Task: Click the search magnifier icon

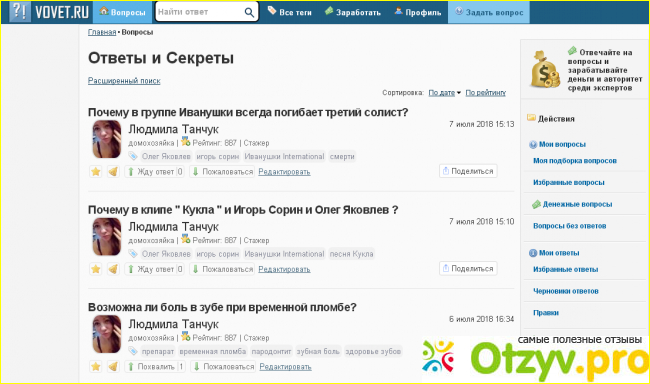Action: pos(249,12)
